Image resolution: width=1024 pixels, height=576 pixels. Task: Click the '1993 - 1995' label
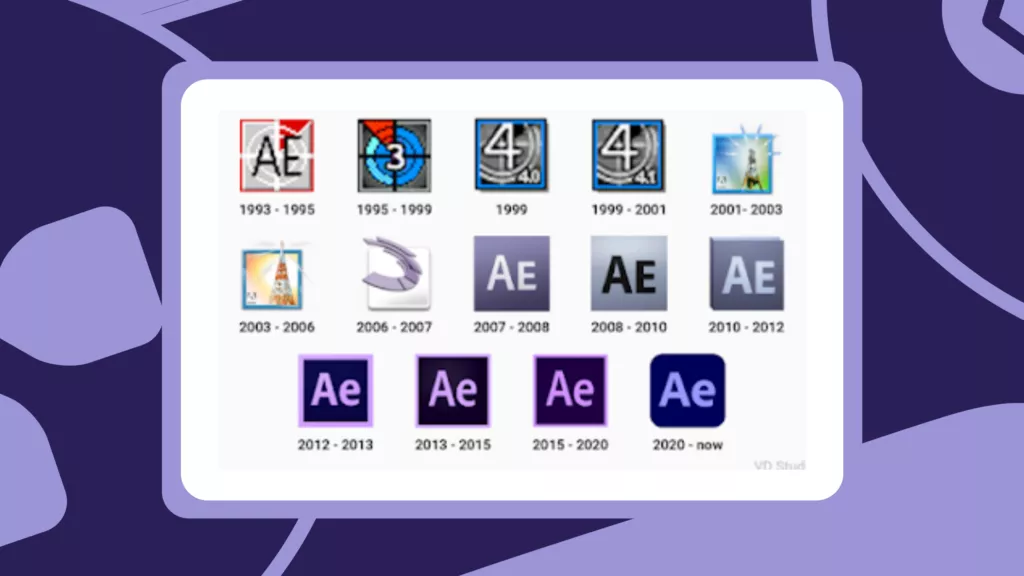click(277, 210)
